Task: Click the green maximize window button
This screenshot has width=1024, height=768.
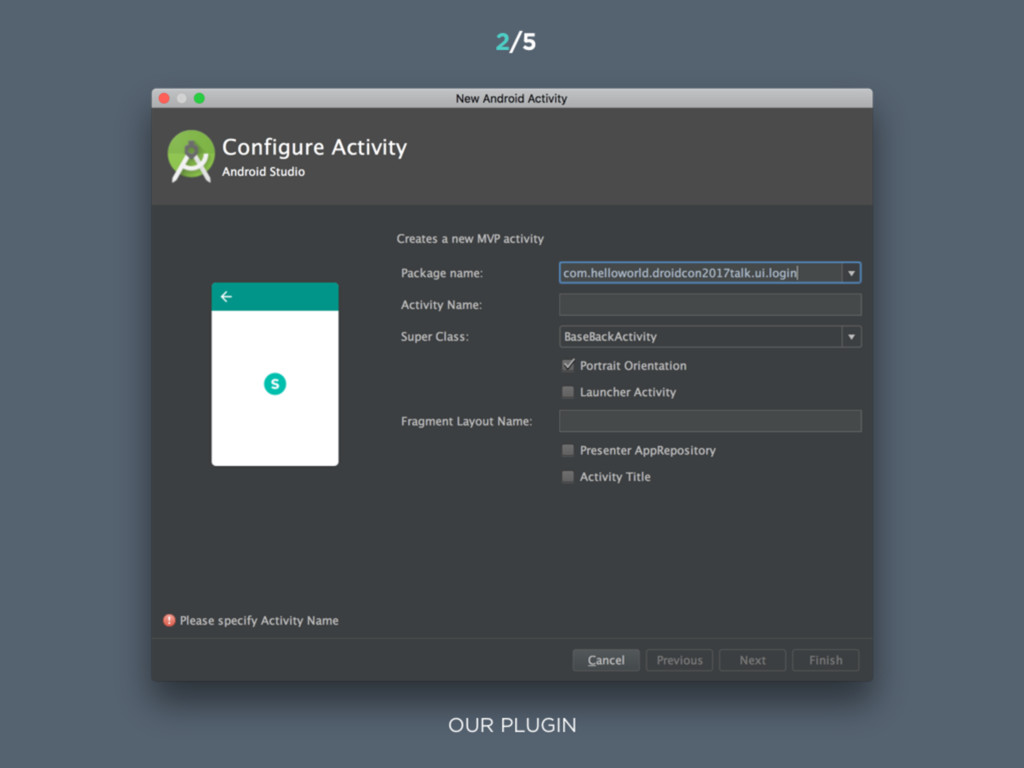Action: 199,98
